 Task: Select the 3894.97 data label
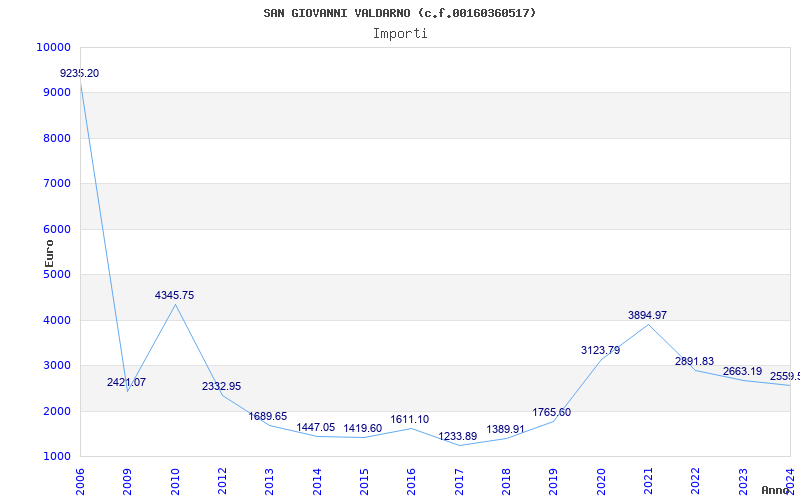647,315
